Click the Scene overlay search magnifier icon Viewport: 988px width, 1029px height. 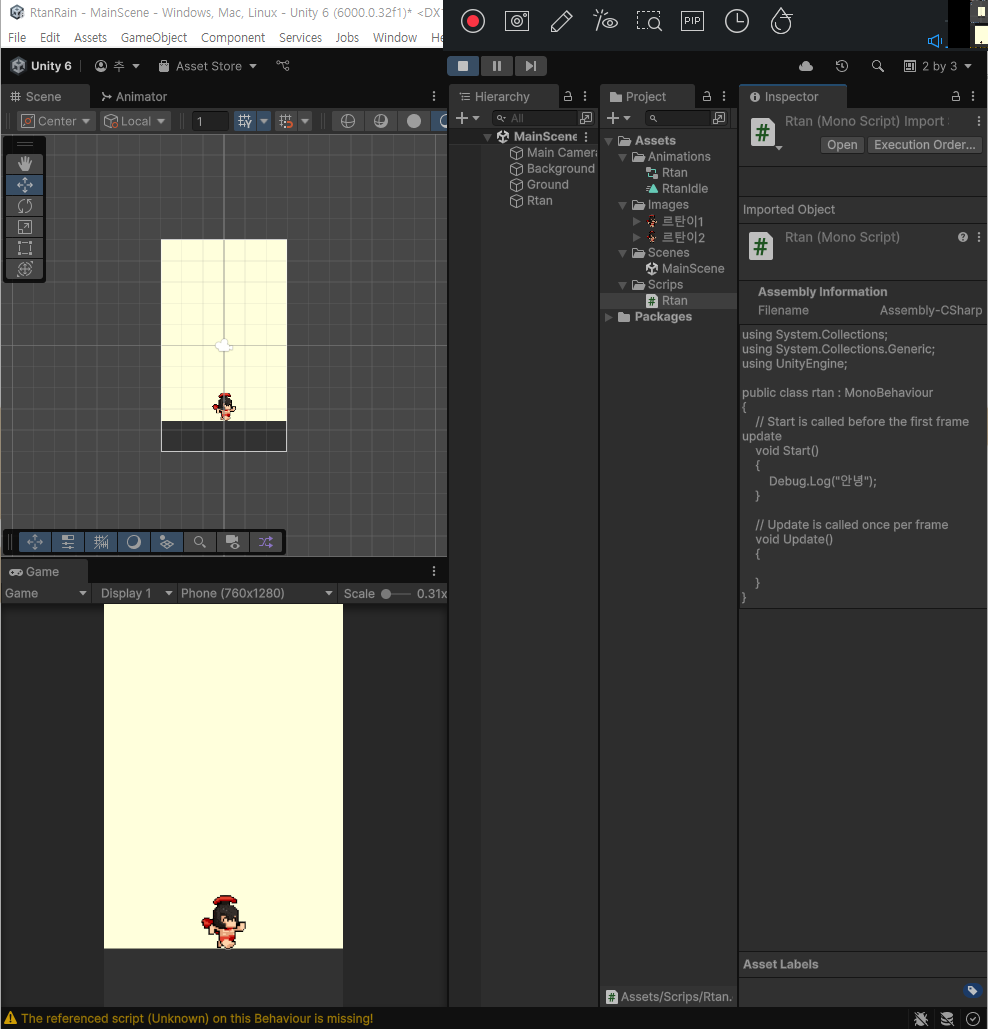tap(199, 542)
